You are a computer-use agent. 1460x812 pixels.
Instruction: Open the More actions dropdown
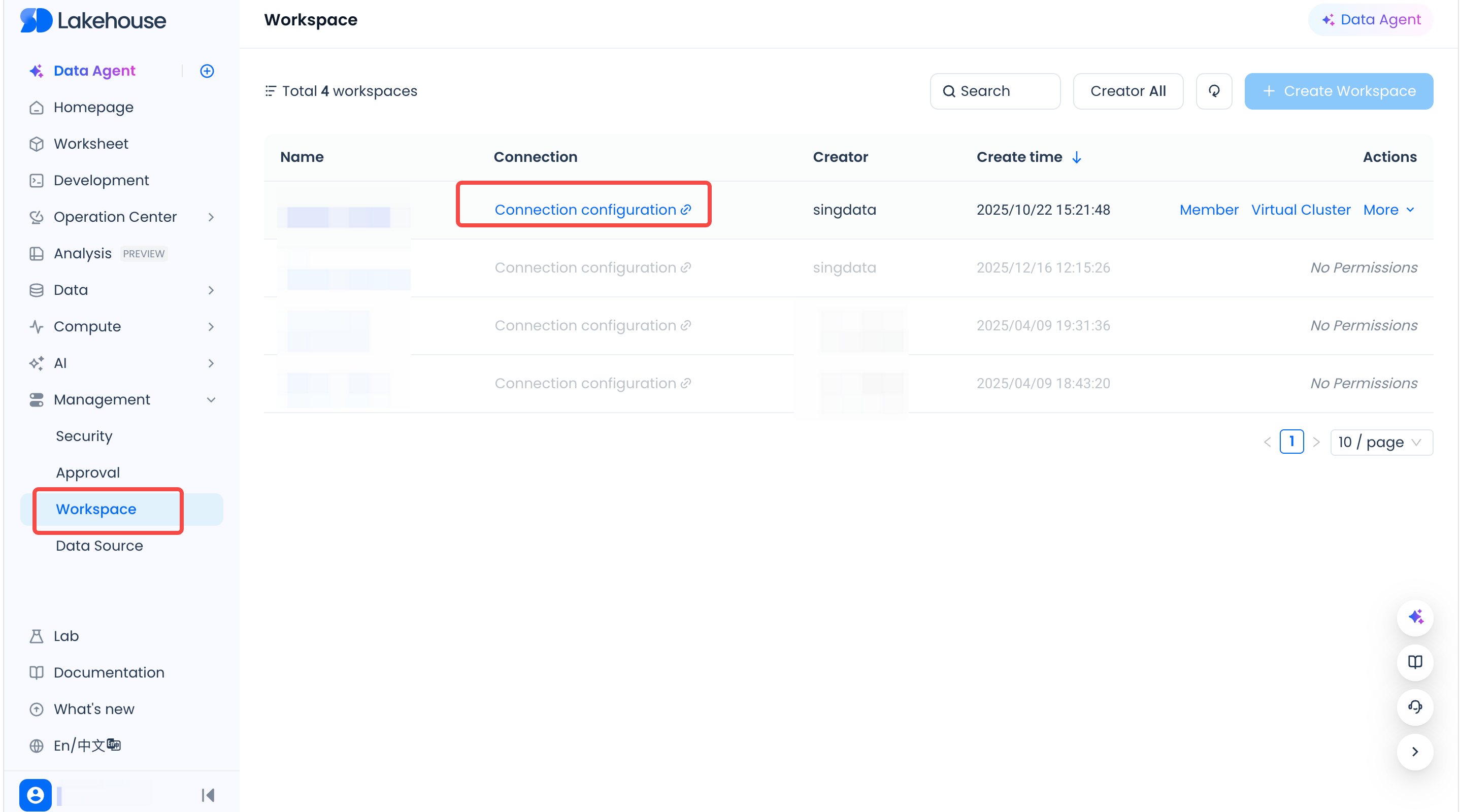point(1388,210)
